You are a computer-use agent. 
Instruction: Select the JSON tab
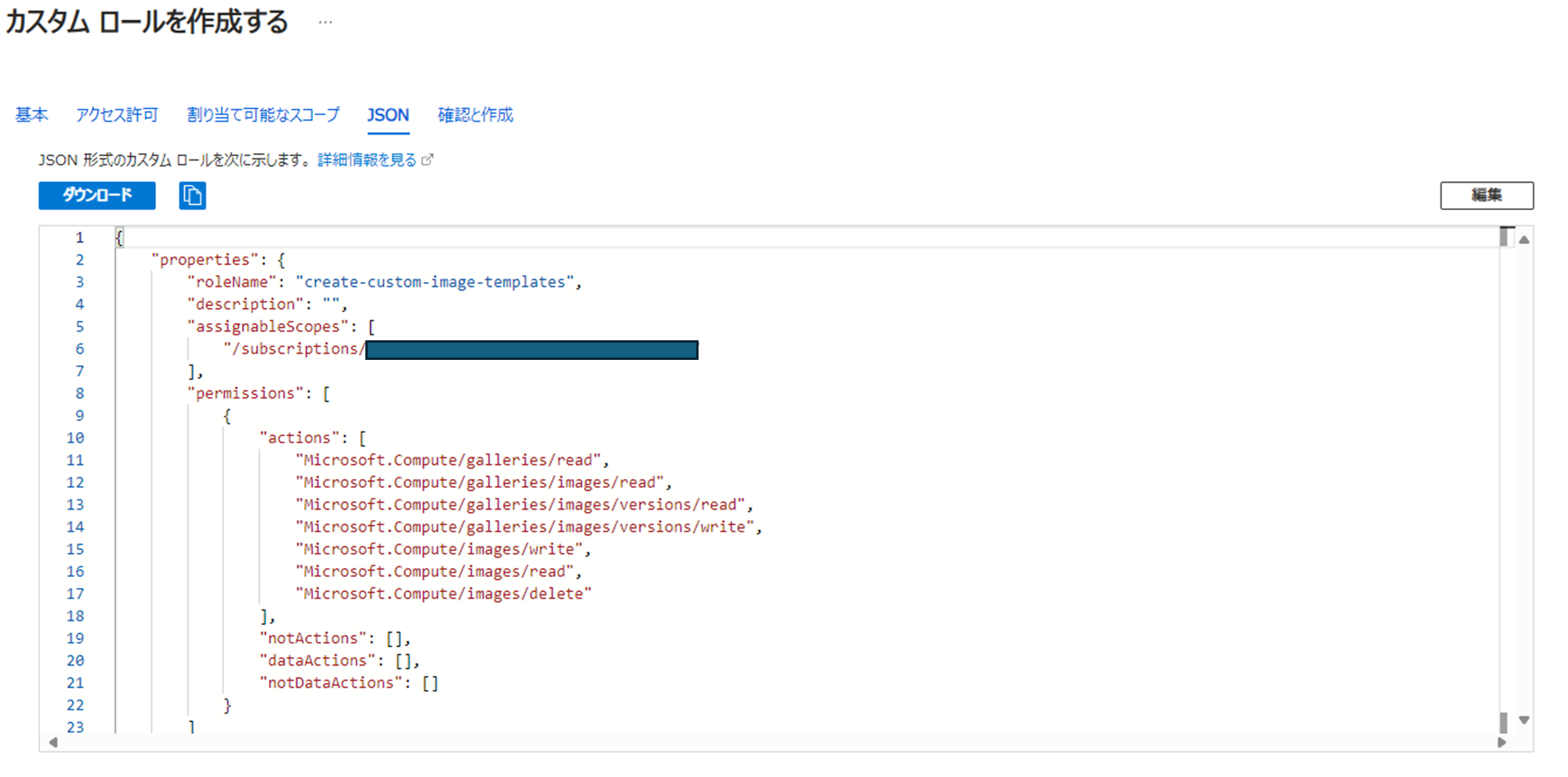pos(388,115)
